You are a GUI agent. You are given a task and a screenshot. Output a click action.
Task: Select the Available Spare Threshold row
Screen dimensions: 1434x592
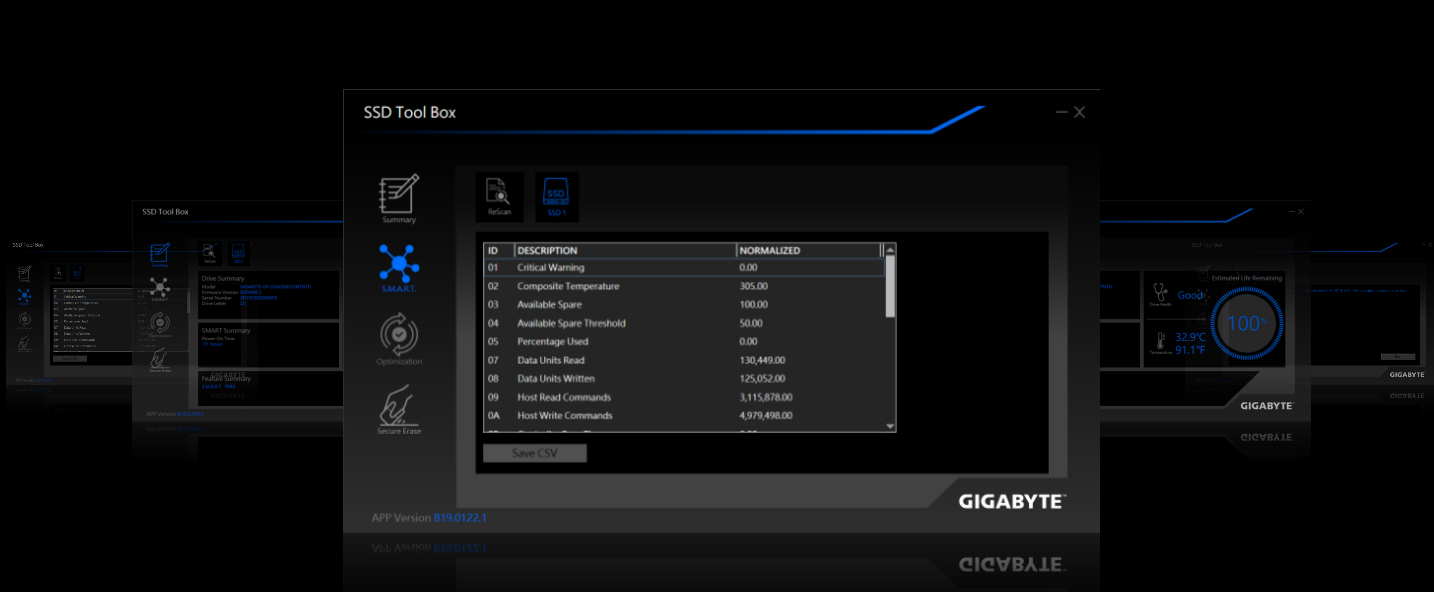pos(684,323)
